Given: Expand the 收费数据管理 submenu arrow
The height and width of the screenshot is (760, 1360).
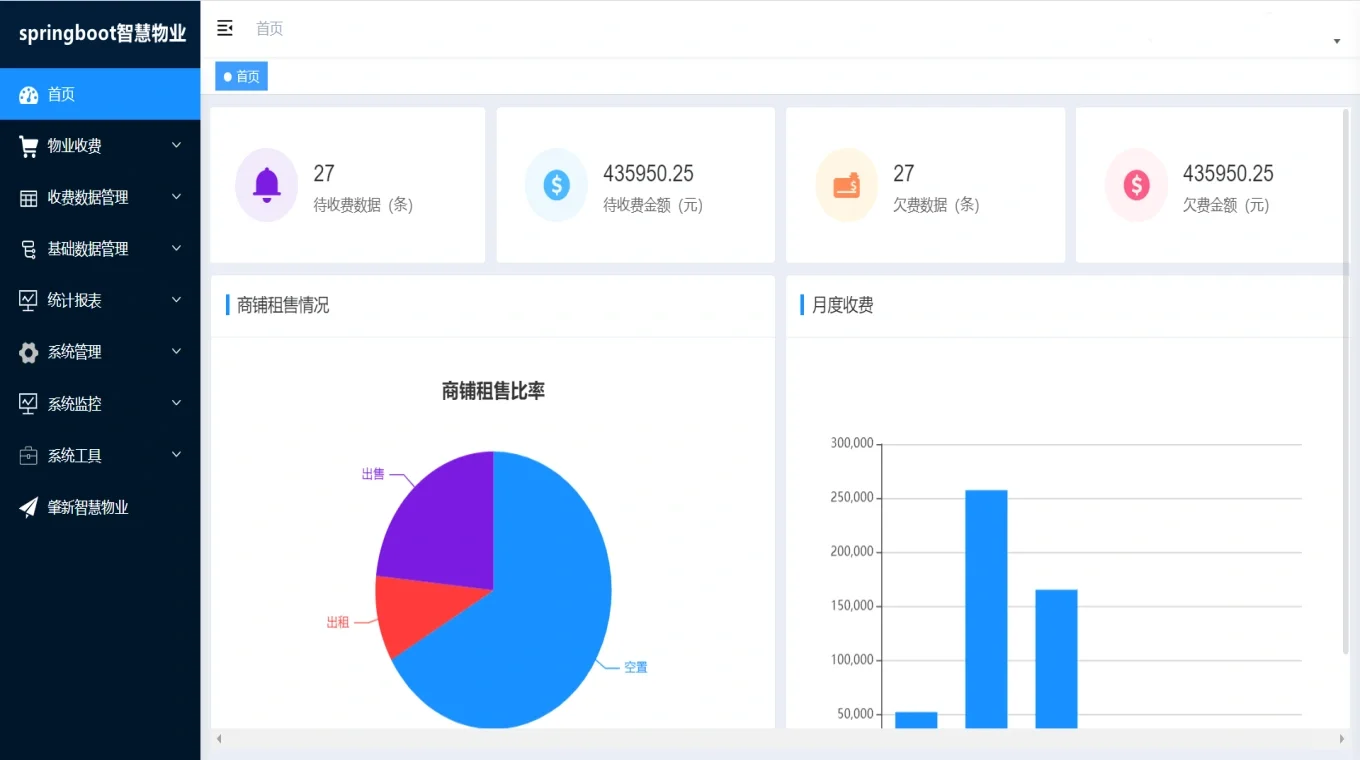Looking at the screenshot, I should (177, 197).
